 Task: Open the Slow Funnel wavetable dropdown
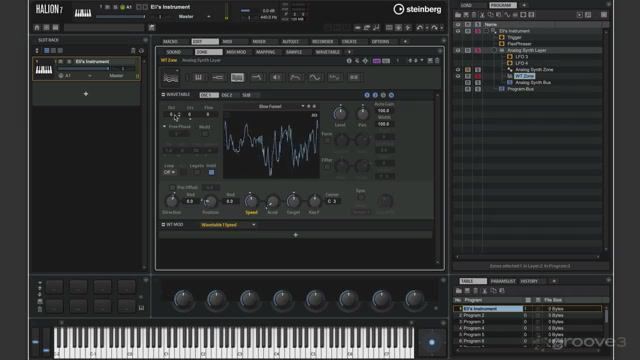click(x=302, y=106)
